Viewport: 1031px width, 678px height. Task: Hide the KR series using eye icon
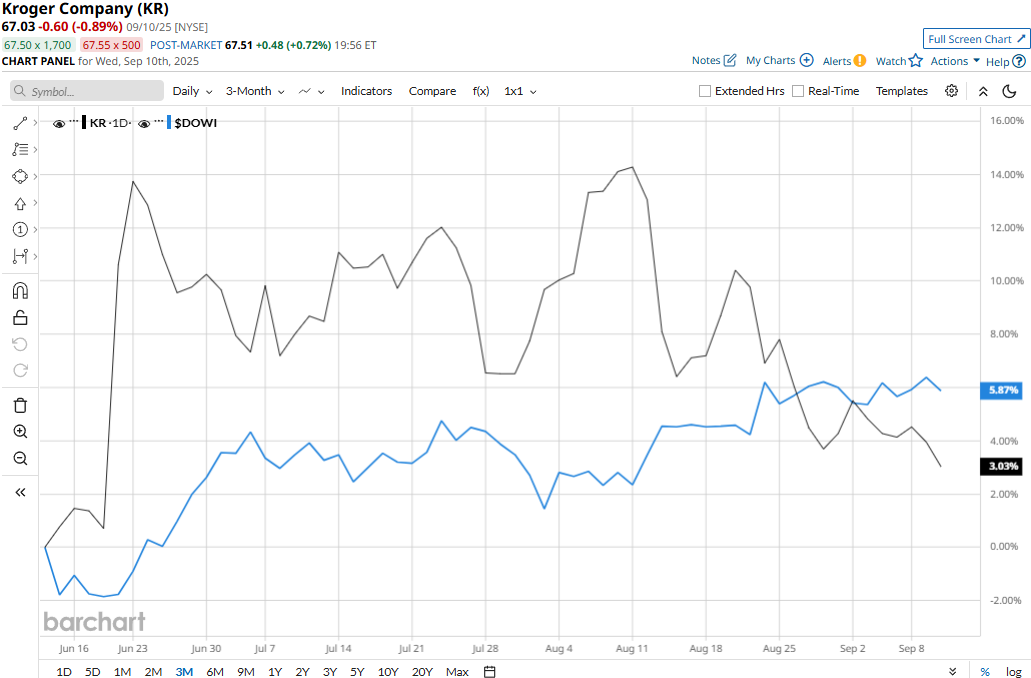pos(59,123)
